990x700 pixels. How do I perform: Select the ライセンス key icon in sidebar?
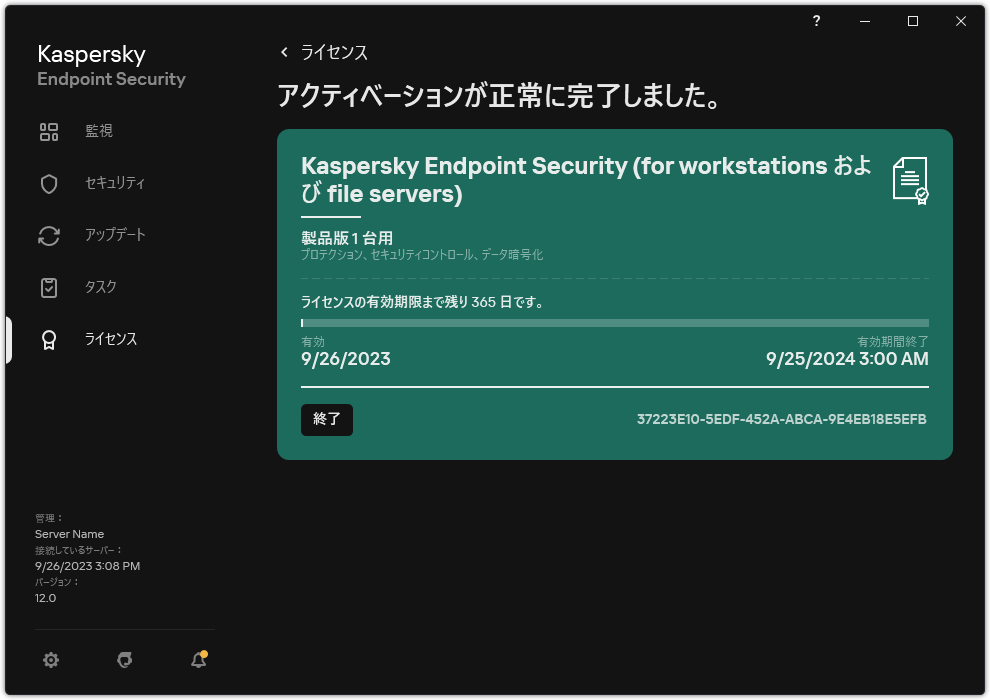pos(49,339)
